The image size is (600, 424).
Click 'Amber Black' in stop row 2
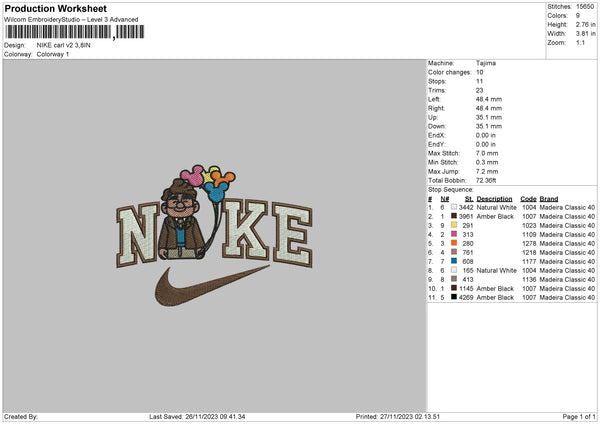(x=495, y=217)
